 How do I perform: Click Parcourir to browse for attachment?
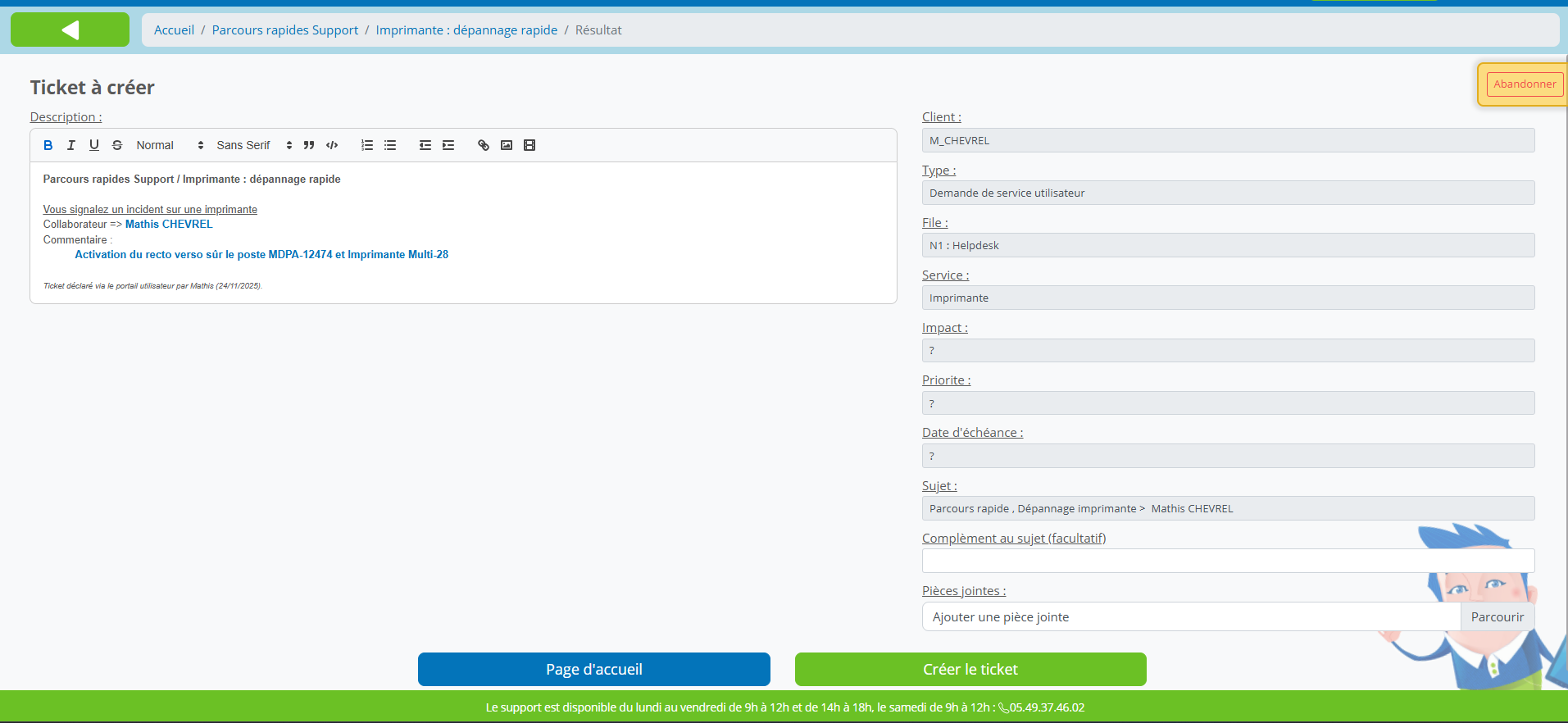point(1497,617)
